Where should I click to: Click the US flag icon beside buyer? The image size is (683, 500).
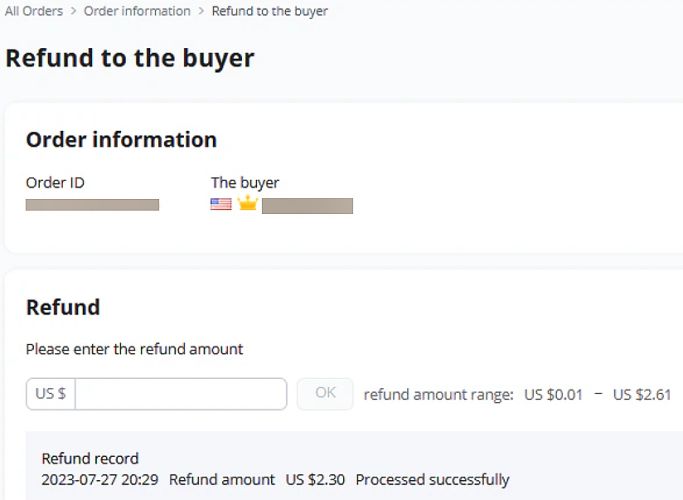pyautogui.click(x=221, y=204)
